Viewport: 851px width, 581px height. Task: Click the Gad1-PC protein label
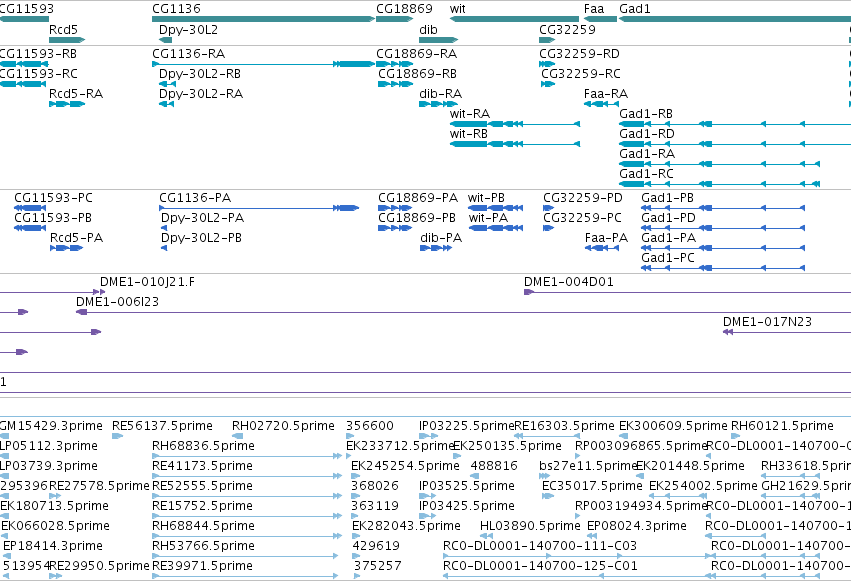click(668, 258)
